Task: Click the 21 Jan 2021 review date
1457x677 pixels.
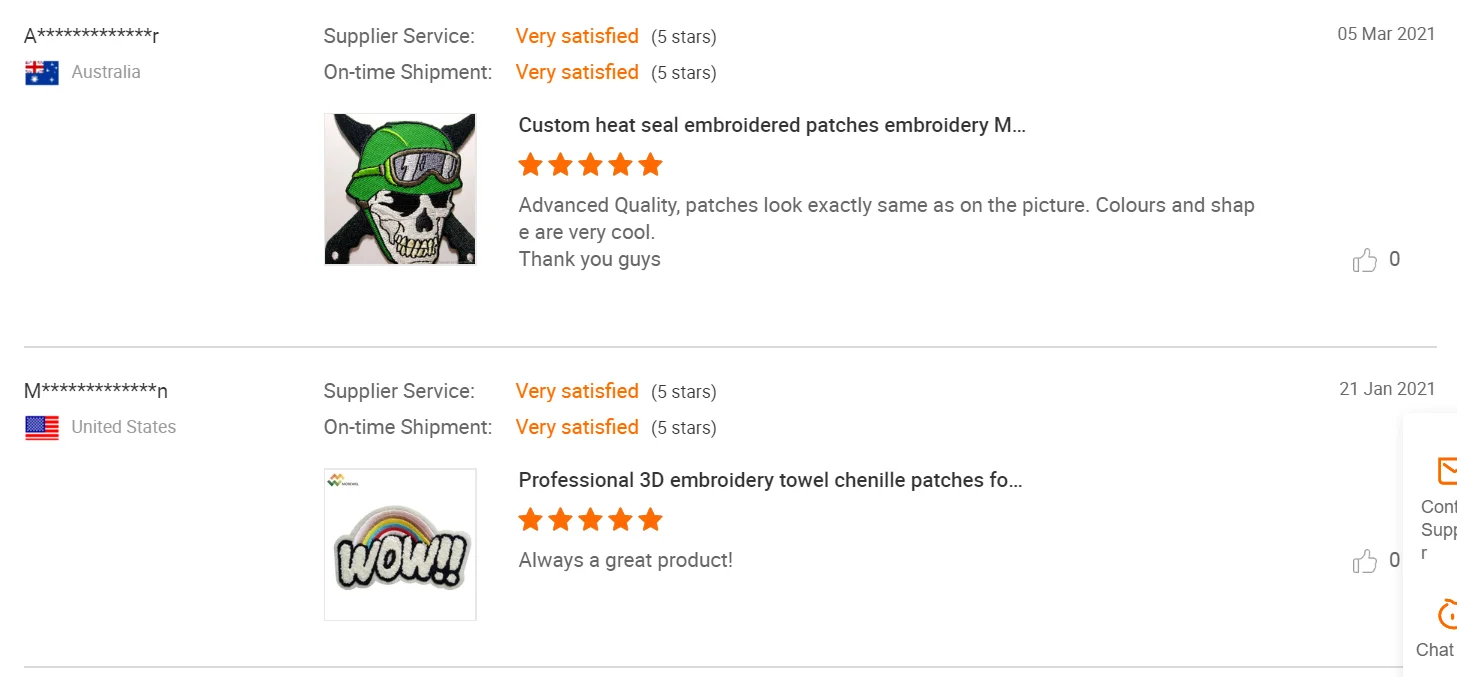Action: click(1387, 389)
